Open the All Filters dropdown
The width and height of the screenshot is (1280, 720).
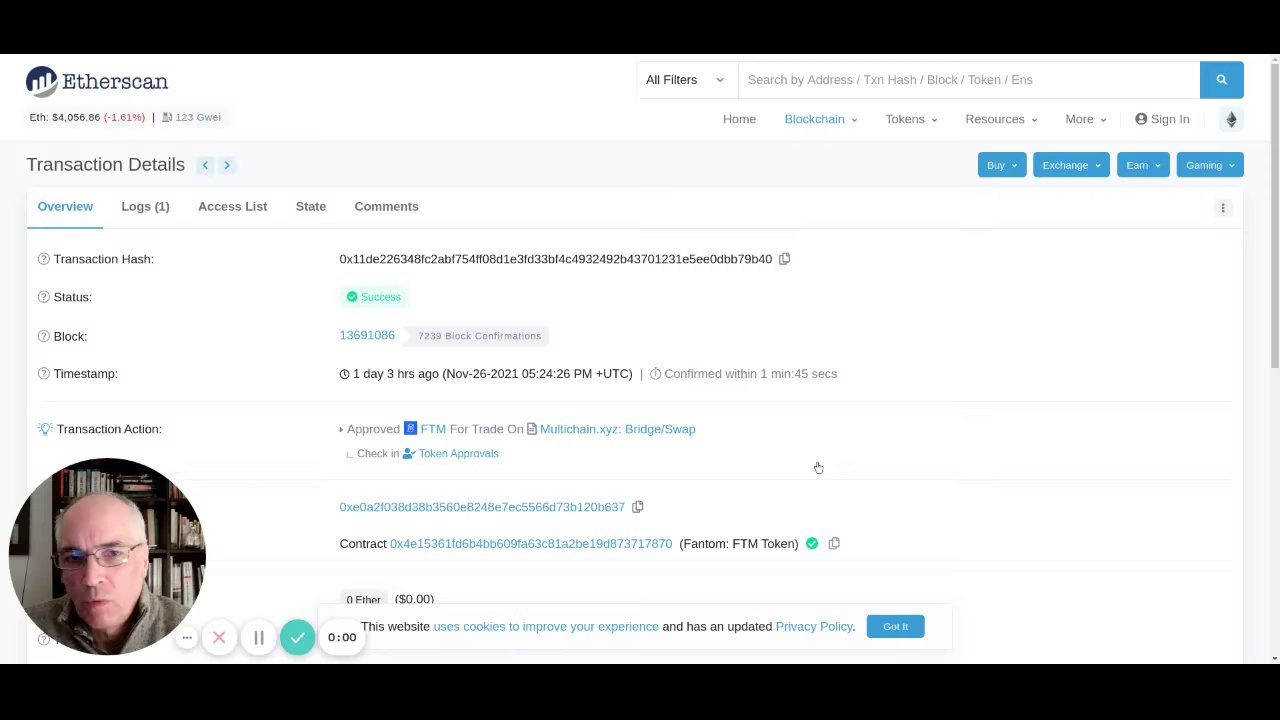tap(685, 80)
